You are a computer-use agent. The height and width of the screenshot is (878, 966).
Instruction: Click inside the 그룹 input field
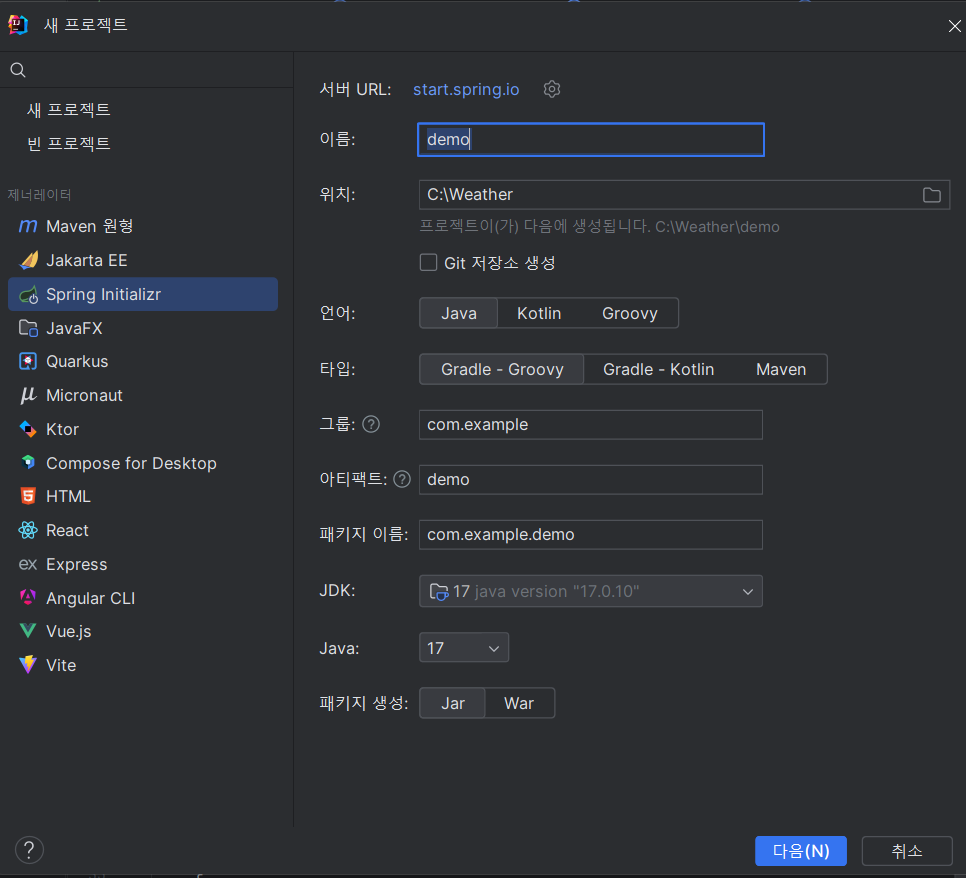[590, 424]
